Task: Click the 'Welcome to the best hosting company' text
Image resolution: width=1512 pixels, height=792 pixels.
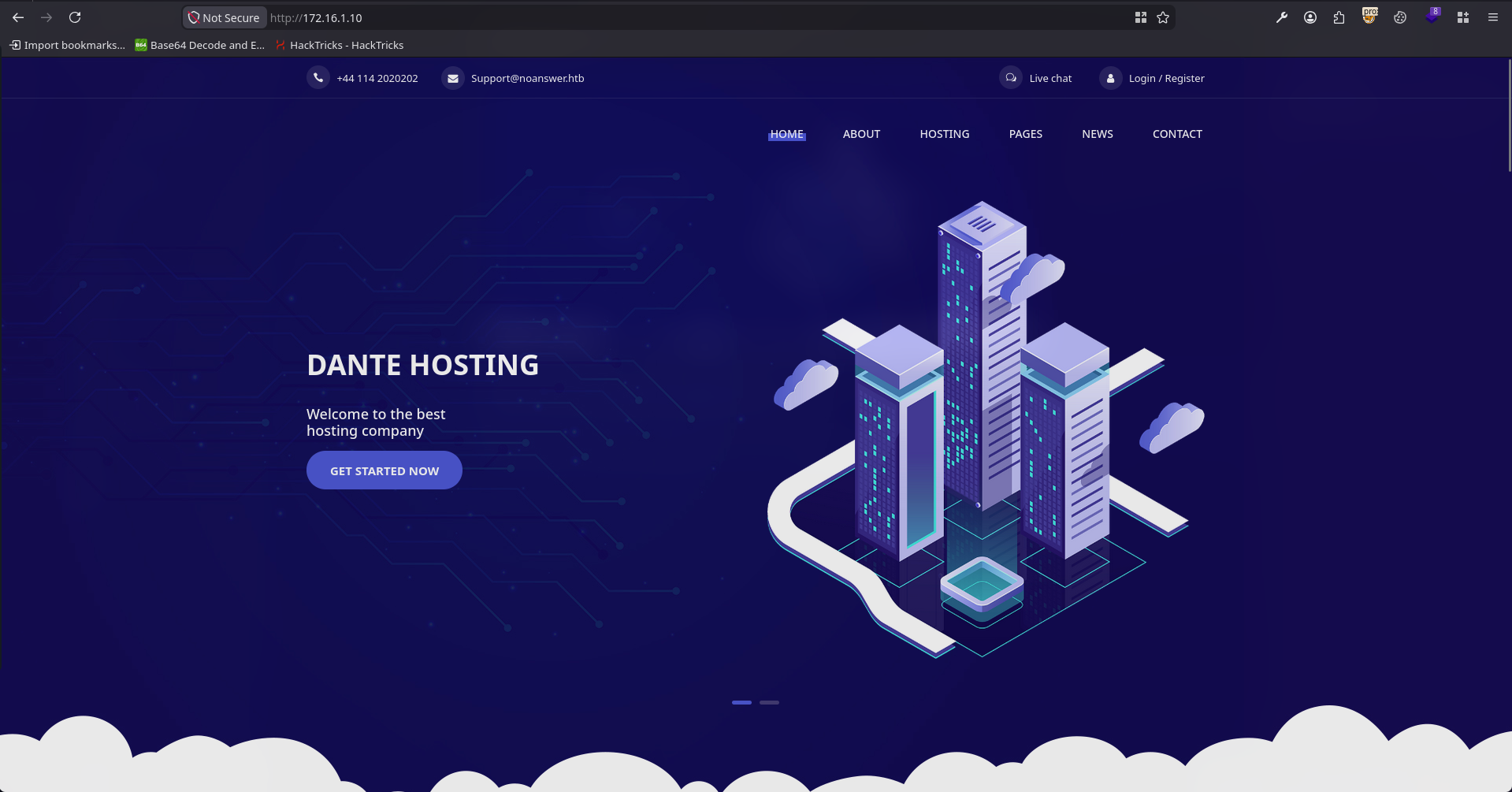Action: click(x=376, y=422)
